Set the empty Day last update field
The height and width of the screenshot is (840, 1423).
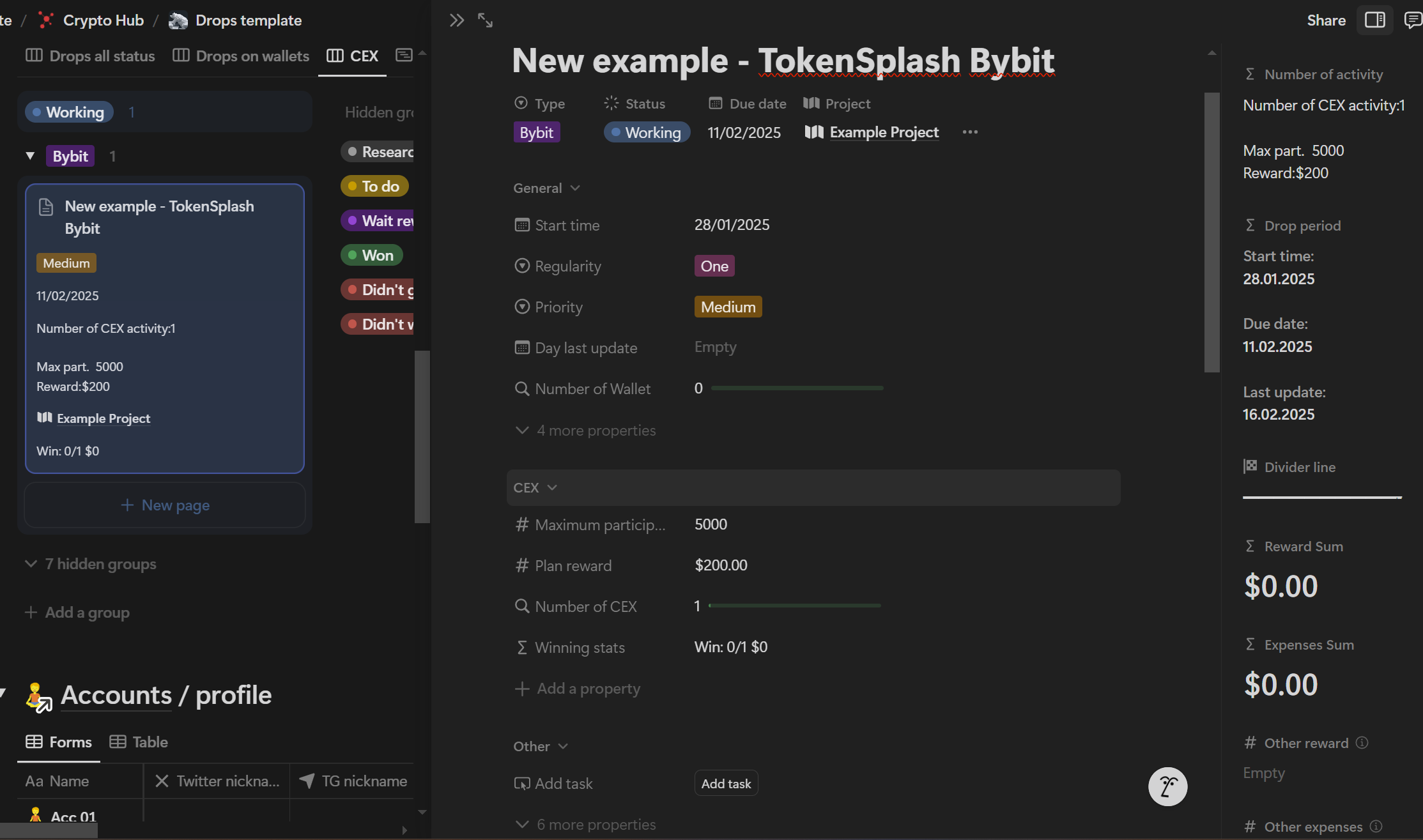[716, 347]
